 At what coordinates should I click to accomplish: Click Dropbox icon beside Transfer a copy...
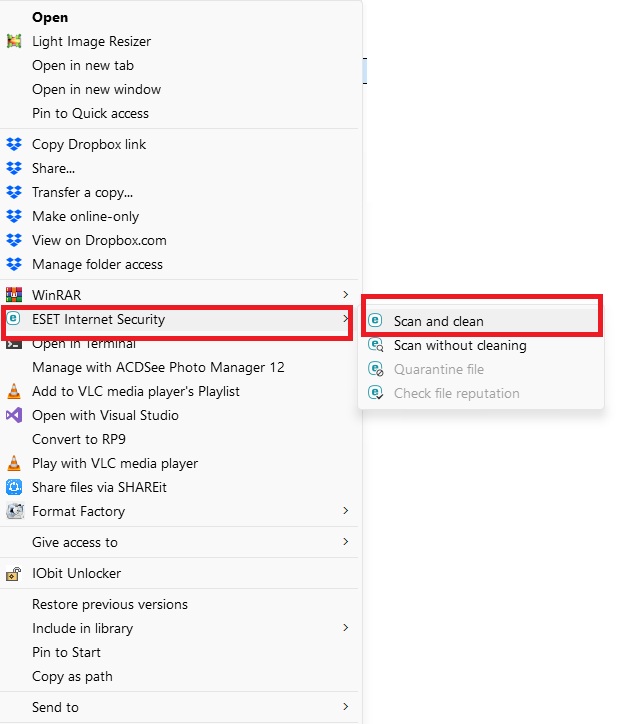coord(14,192)
